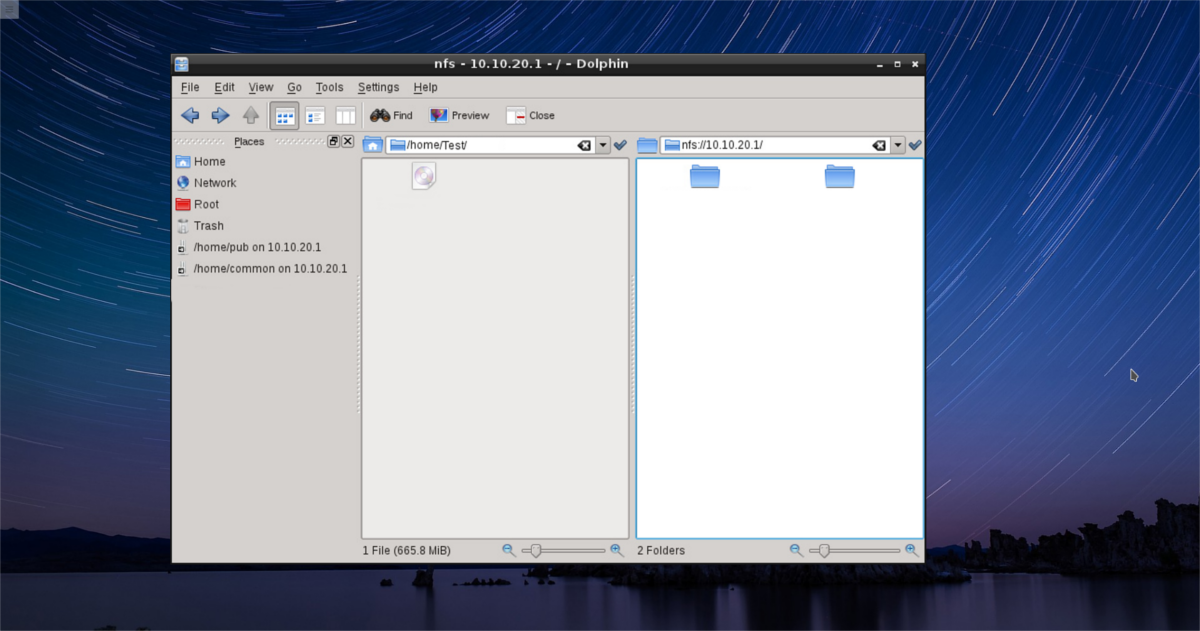This screenshot has height=631, width=1200.
Task: Float the Places panel
Action: (334, 141)
